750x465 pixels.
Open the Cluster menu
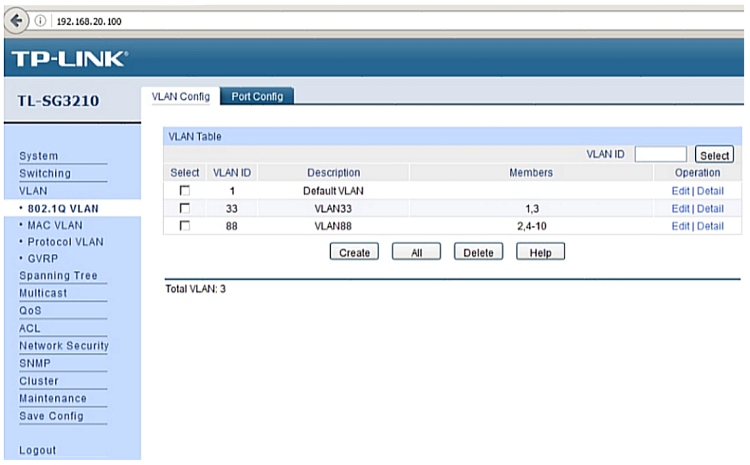tap(39, 381)
